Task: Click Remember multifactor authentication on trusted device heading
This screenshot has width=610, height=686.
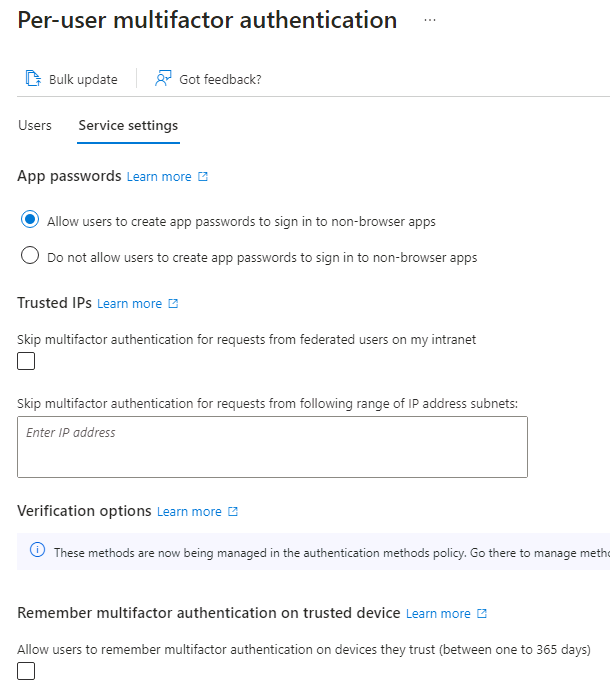Action: [209, 612]
